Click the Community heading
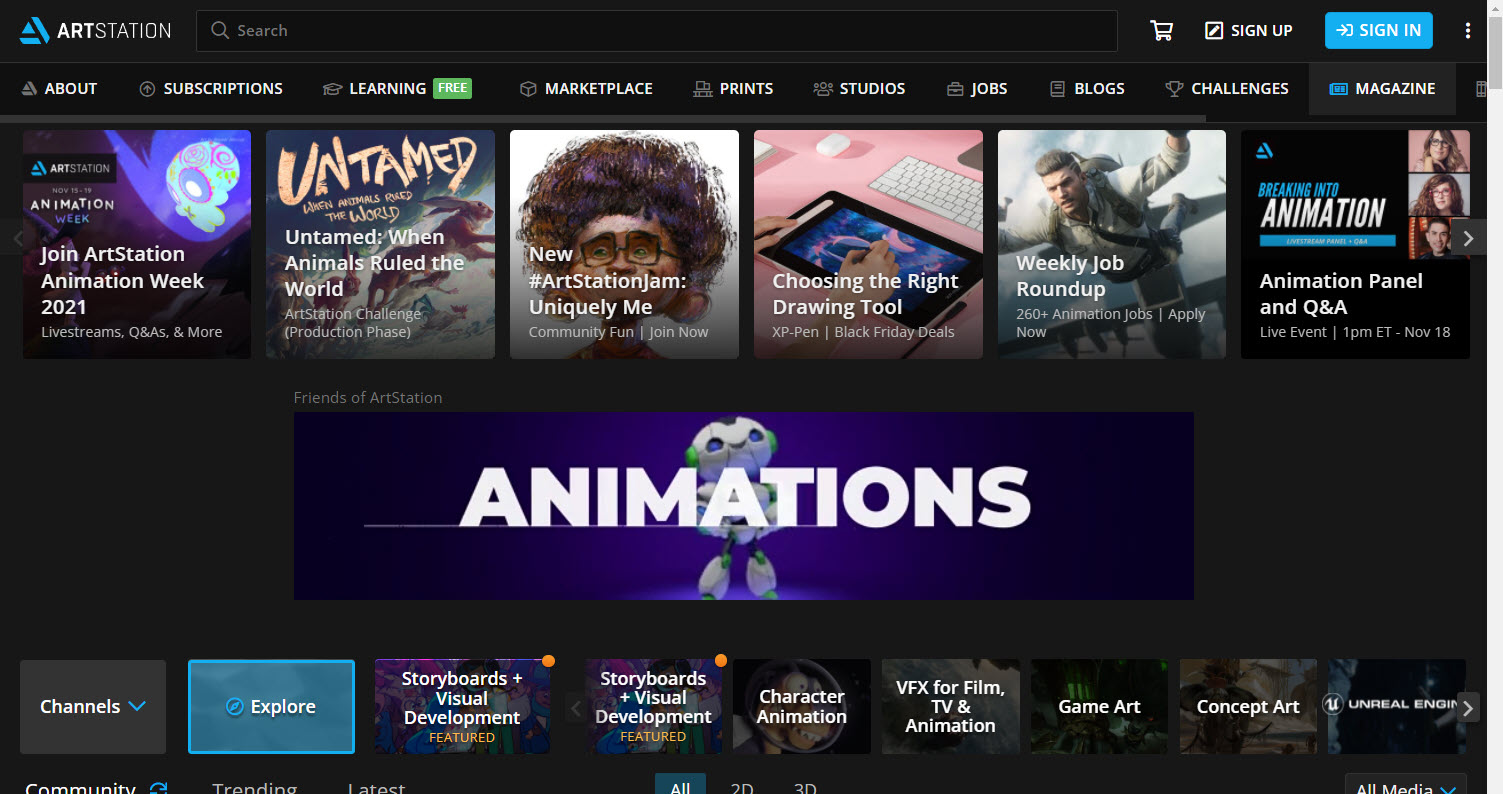1503x794 pixels. (80, 787)
